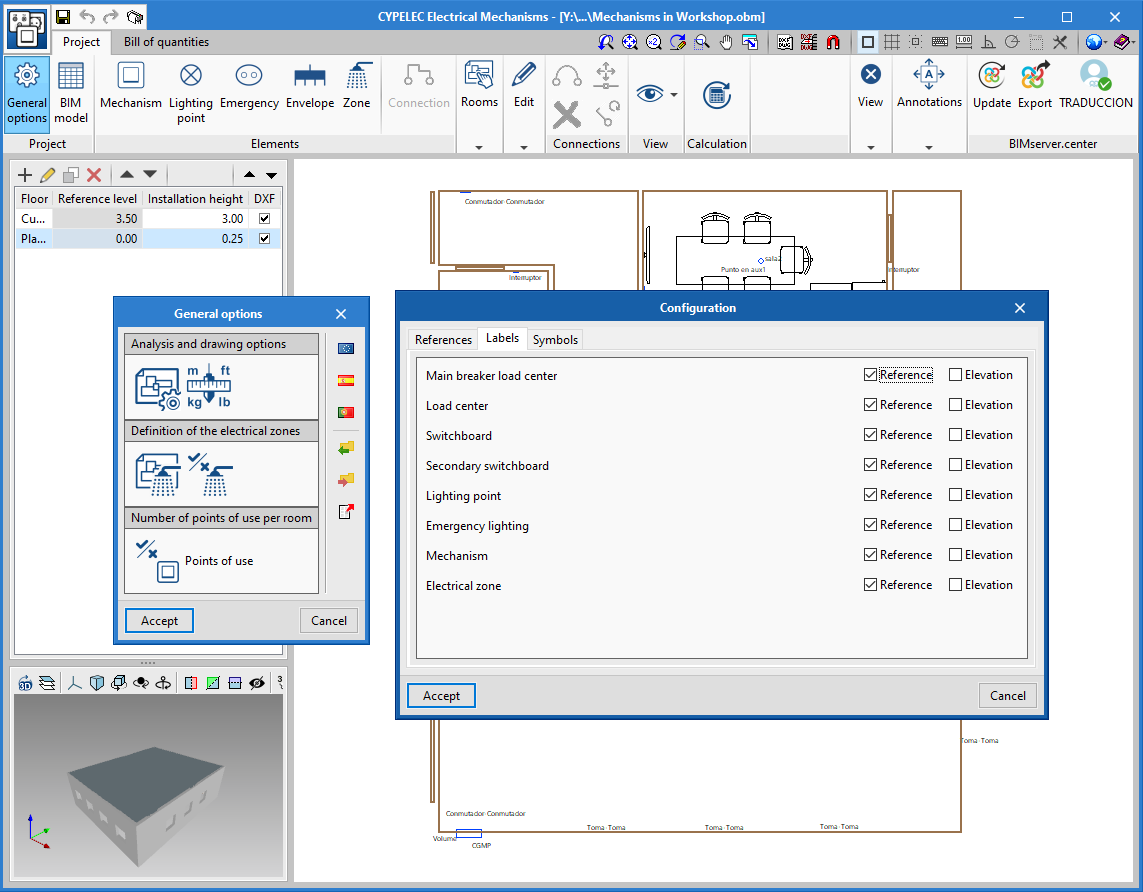Select the Lighting point tool
The width and height of the screenshot is (1143, 892).
click(x=191, y=94)
